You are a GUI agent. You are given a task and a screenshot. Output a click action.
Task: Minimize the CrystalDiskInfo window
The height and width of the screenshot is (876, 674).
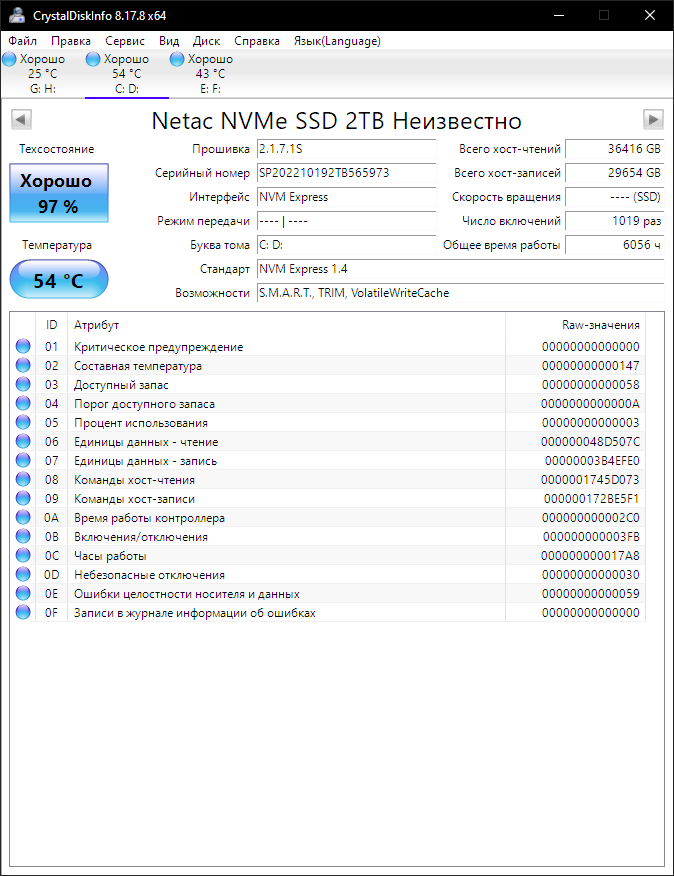(x=559, y=15)
